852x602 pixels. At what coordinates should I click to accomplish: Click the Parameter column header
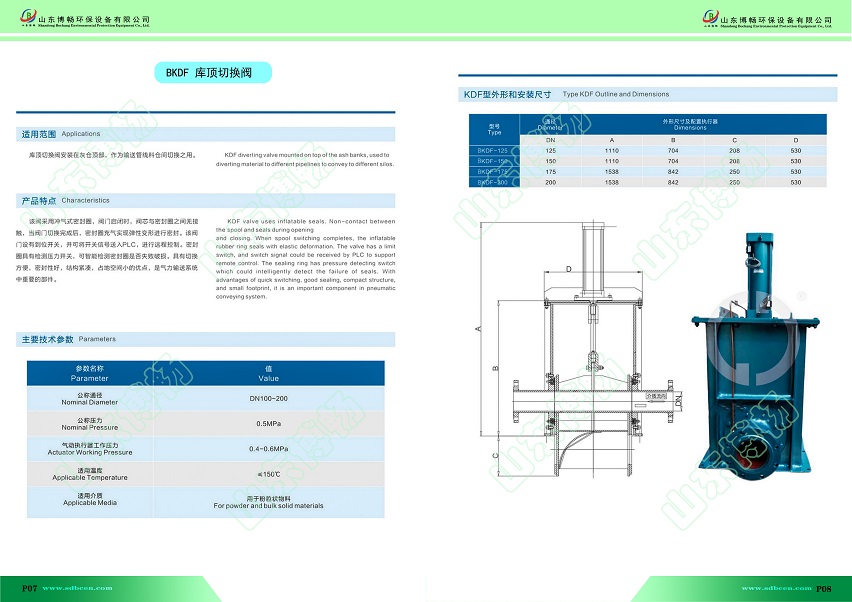(90, 374)
